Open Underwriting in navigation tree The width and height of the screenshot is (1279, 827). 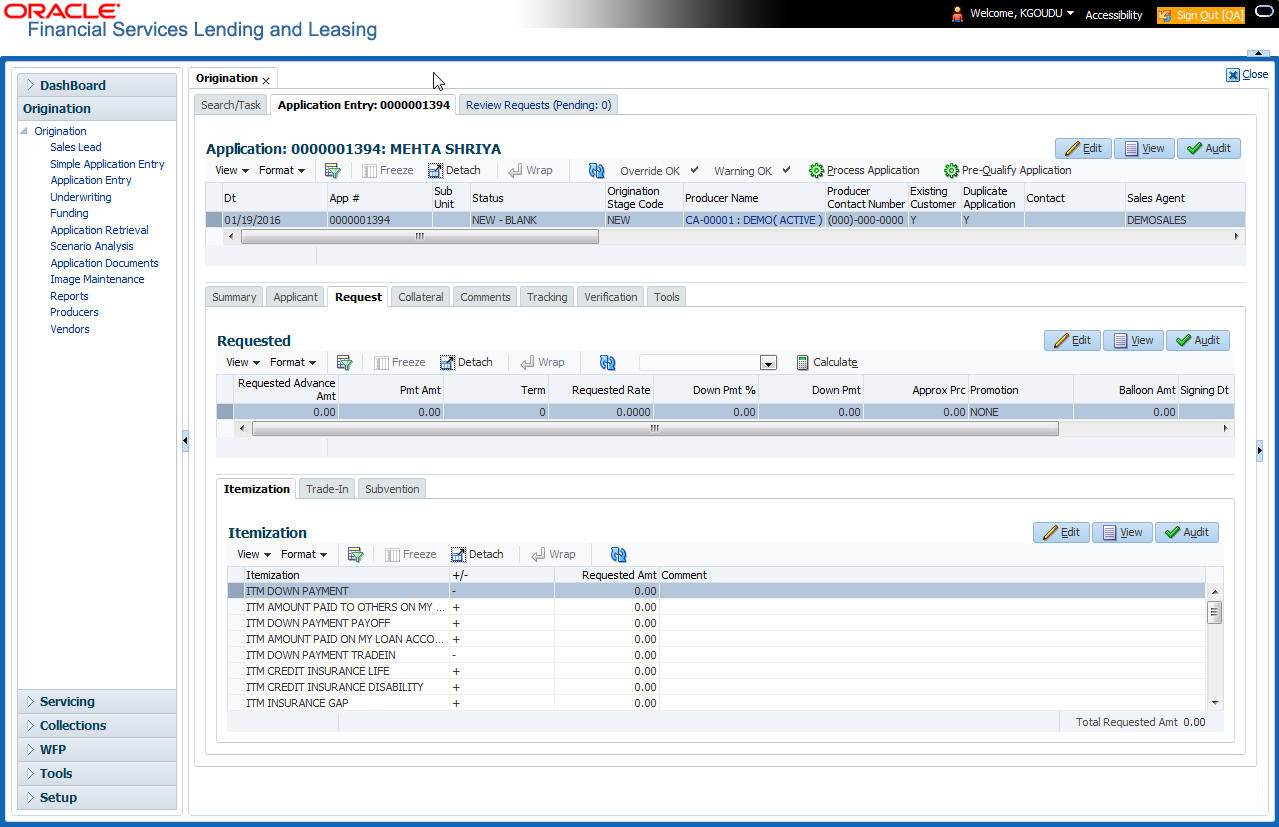(81, 197)
